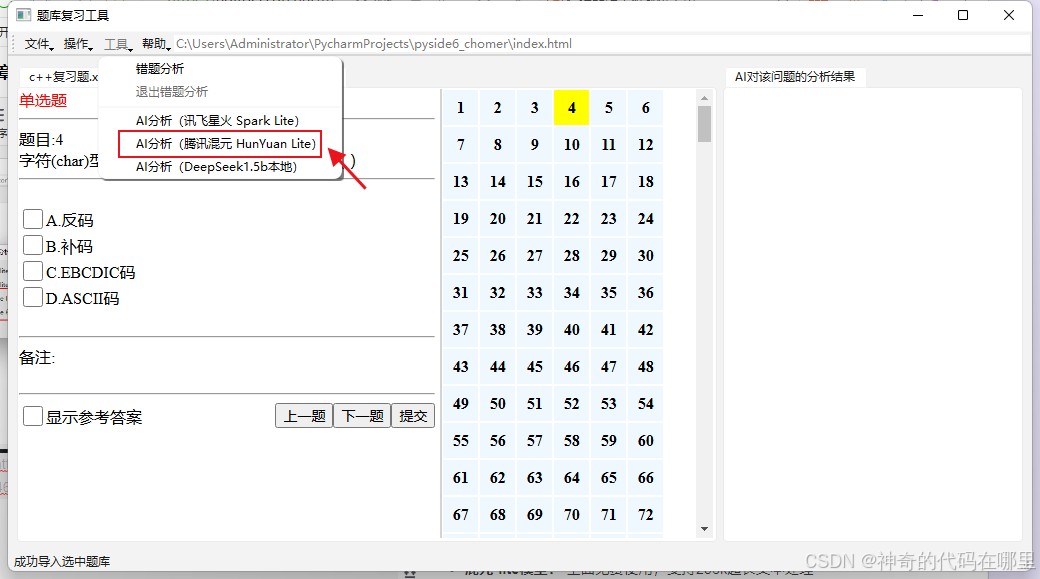1040x579 pixels.
Task: Choose AI分析 (腾讯混元 HunYuan Lite)
Action: (226, 144)
